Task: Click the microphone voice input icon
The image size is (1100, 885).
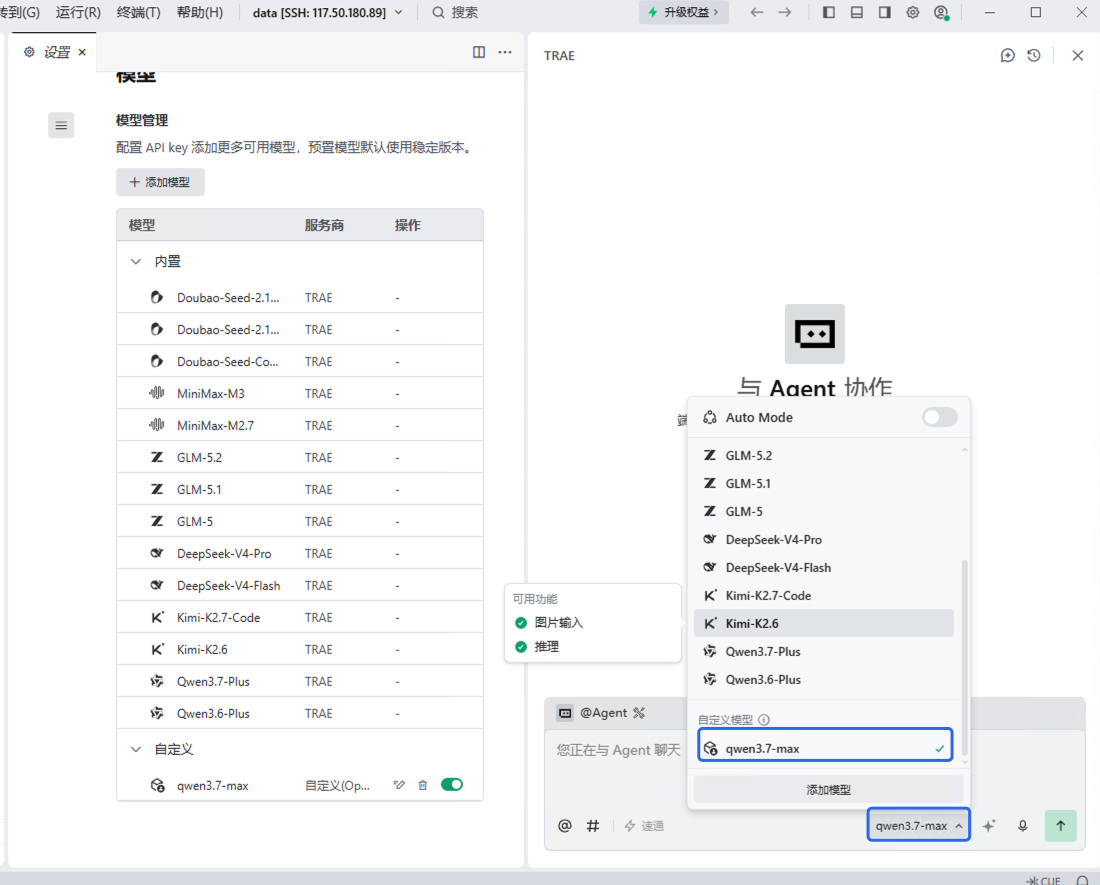Action: point(1023,825)
